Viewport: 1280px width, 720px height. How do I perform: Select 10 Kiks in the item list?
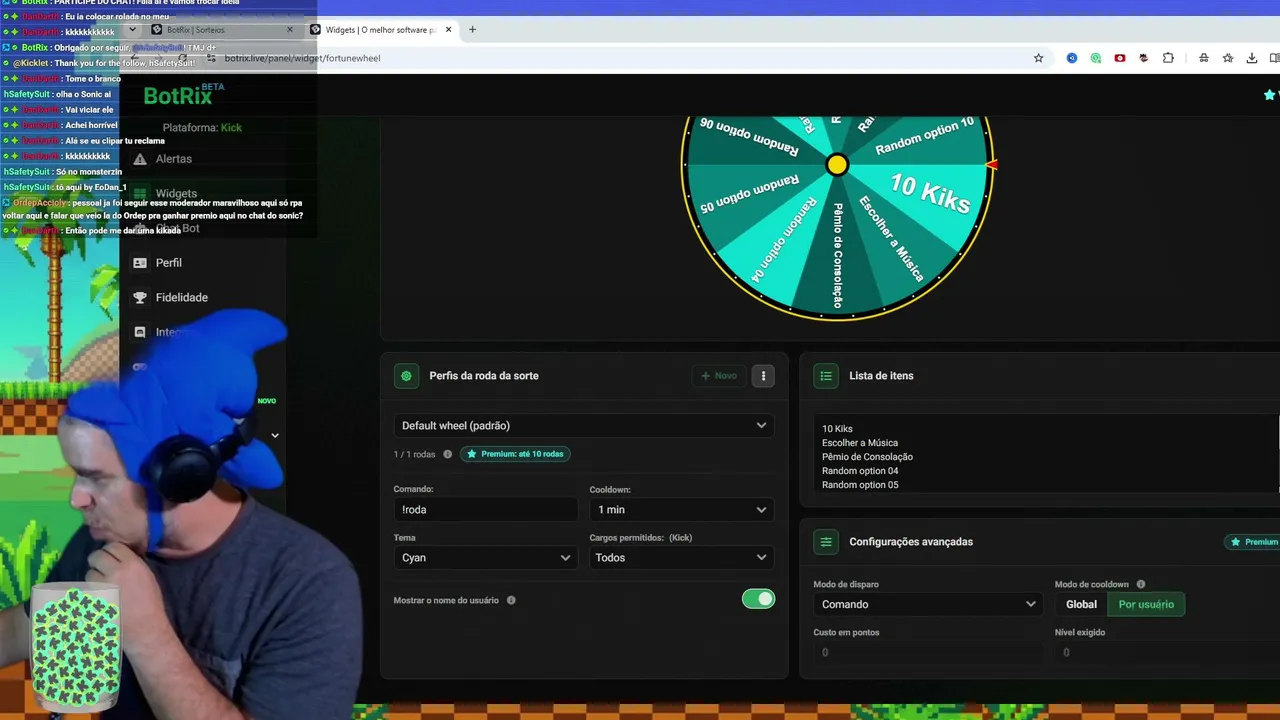pyautogui.click(x=837, y=429)
